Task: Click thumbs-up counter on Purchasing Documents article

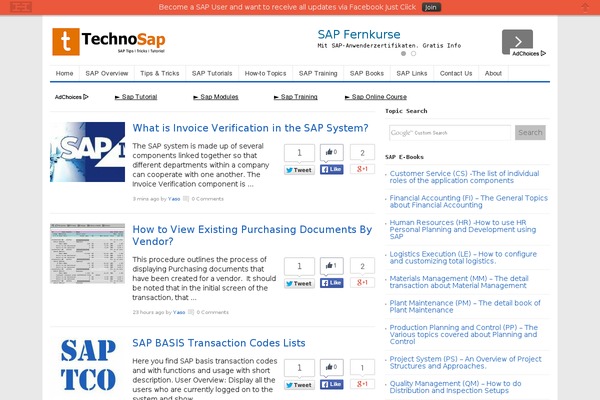Action: click(331, 265)
